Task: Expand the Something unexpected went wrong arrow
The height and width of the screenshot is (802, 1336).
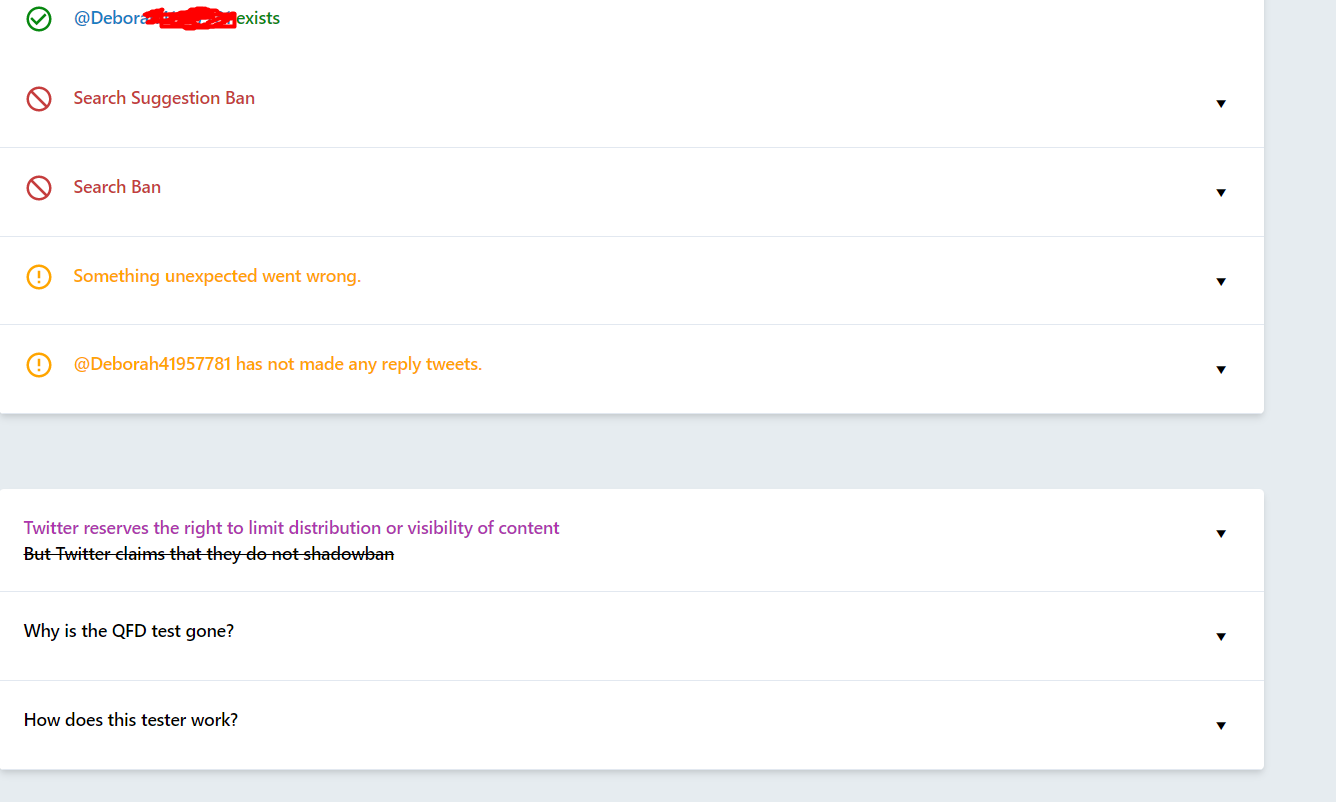Action: tap(1221, 282)
